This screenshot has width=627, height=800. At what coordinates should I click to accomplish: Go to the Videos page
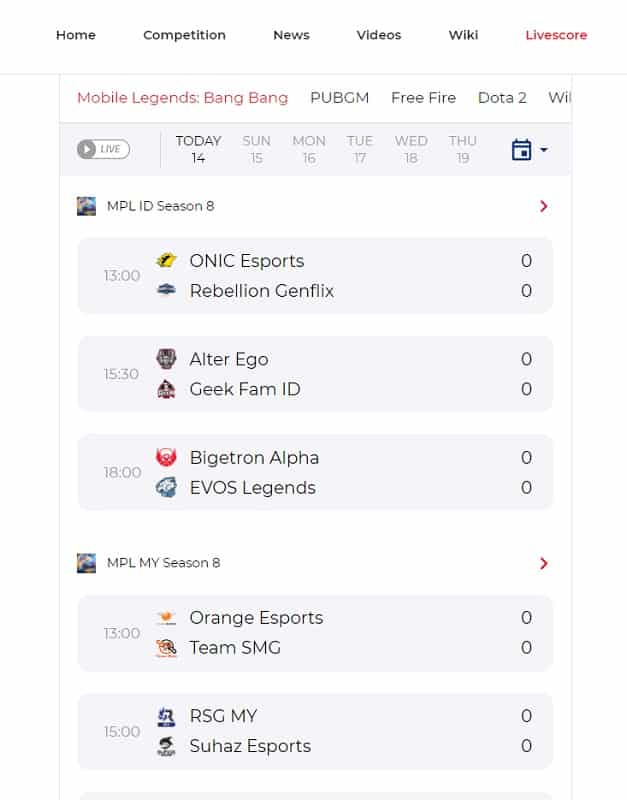[379, 35]
